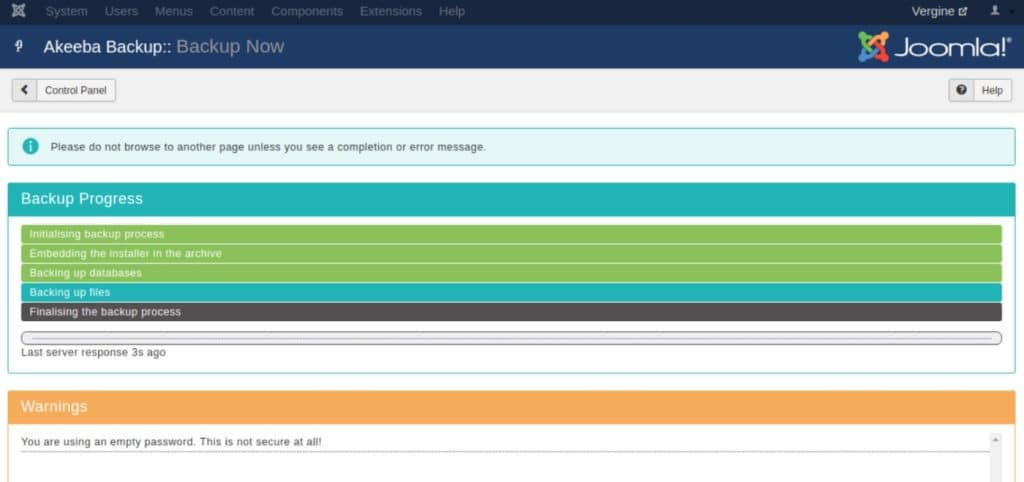The height and width of the screenshot is (482, 1024).
Task: Click the 'Backing up databases' step
Action: coord(511,273)
